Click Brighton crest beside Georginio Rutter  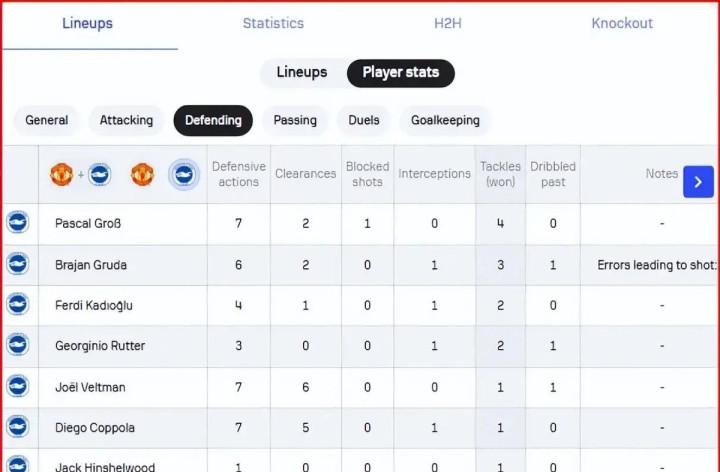[x=18, y=345]
